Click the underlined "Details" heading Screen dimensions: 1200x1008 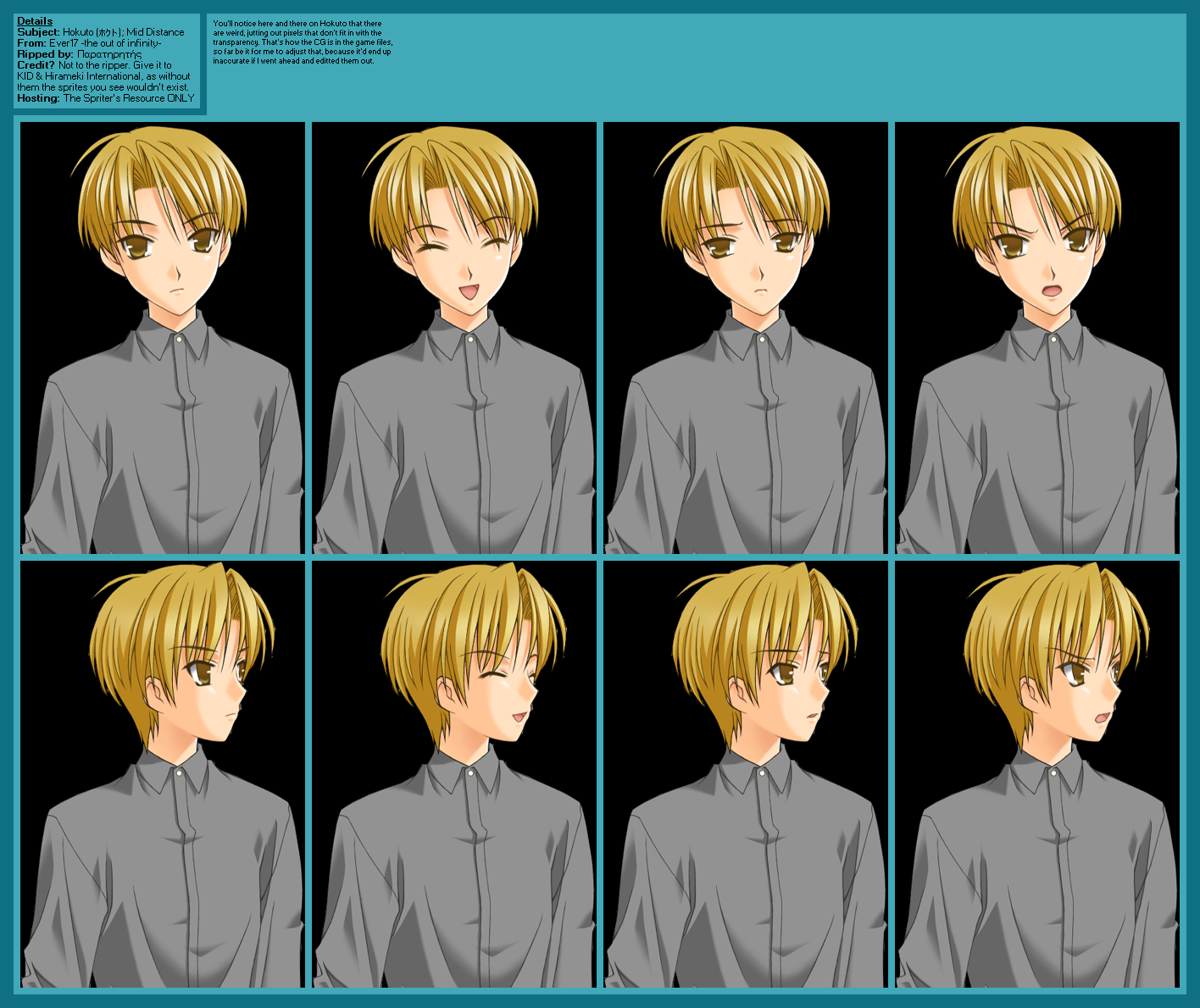[x=35, y=21]
